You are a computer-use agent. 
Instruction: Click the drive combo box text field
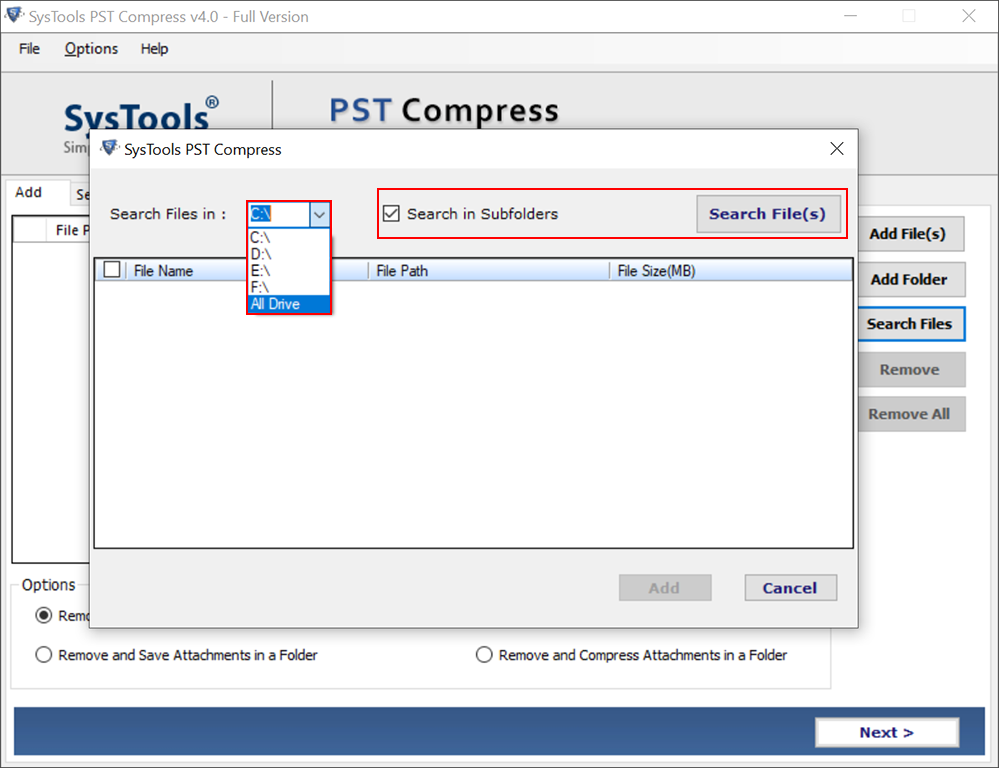279,214
